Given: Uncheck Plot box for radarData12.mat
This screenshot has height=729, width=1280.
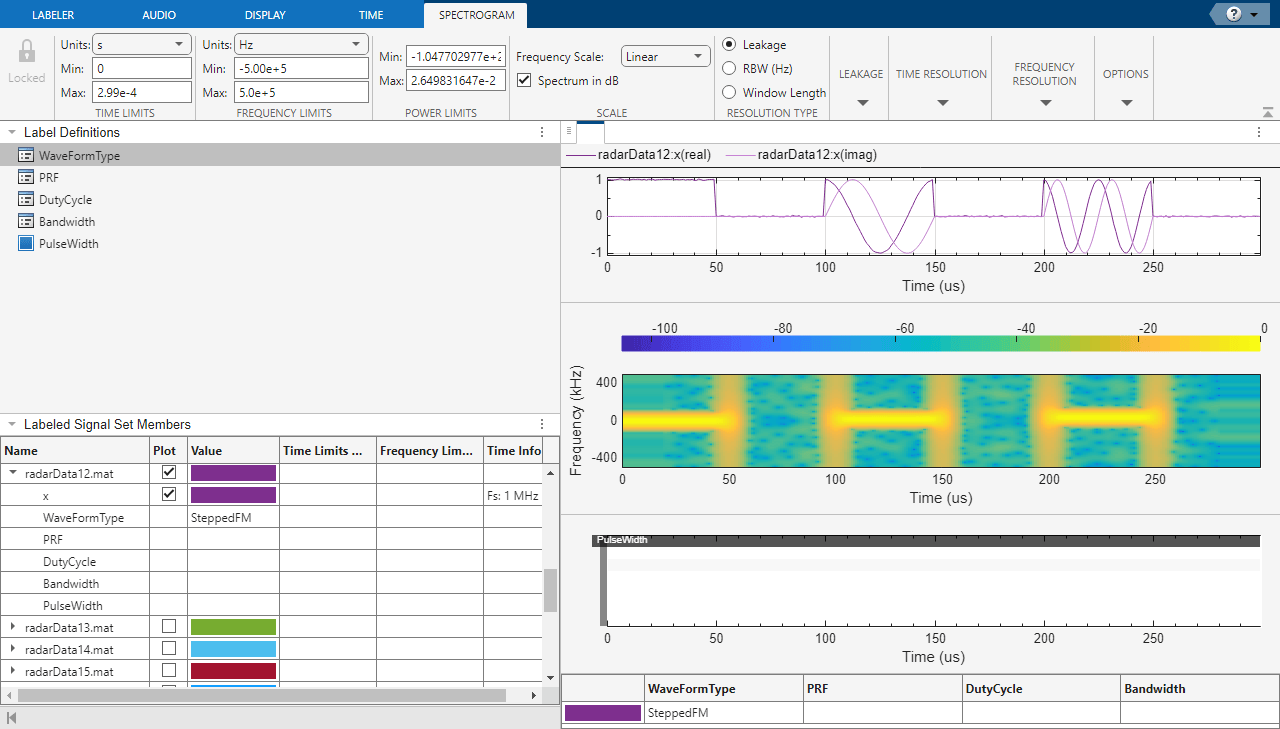Looking at the screenshot, I should tap(169, 472).
